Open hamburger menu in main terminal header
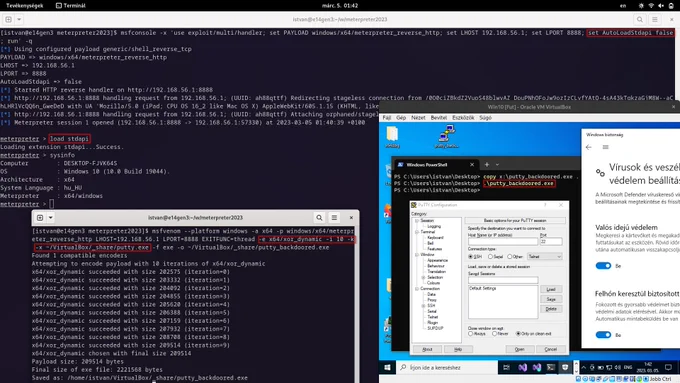The width and height of the screenshot is (680, 383). (x=655, y=20)
